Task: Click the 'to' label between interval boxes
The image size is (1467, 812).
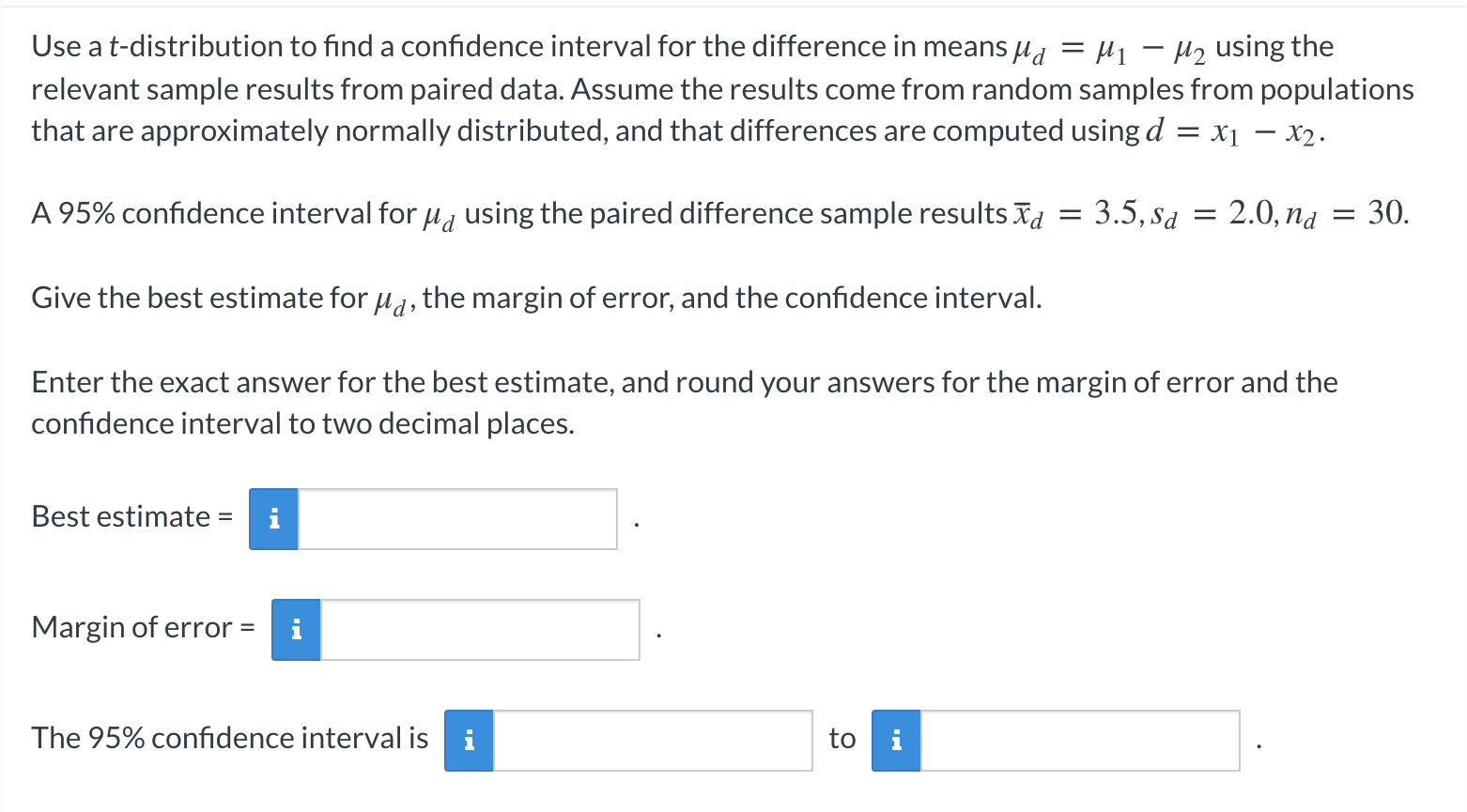Action: tap(841, 738)
